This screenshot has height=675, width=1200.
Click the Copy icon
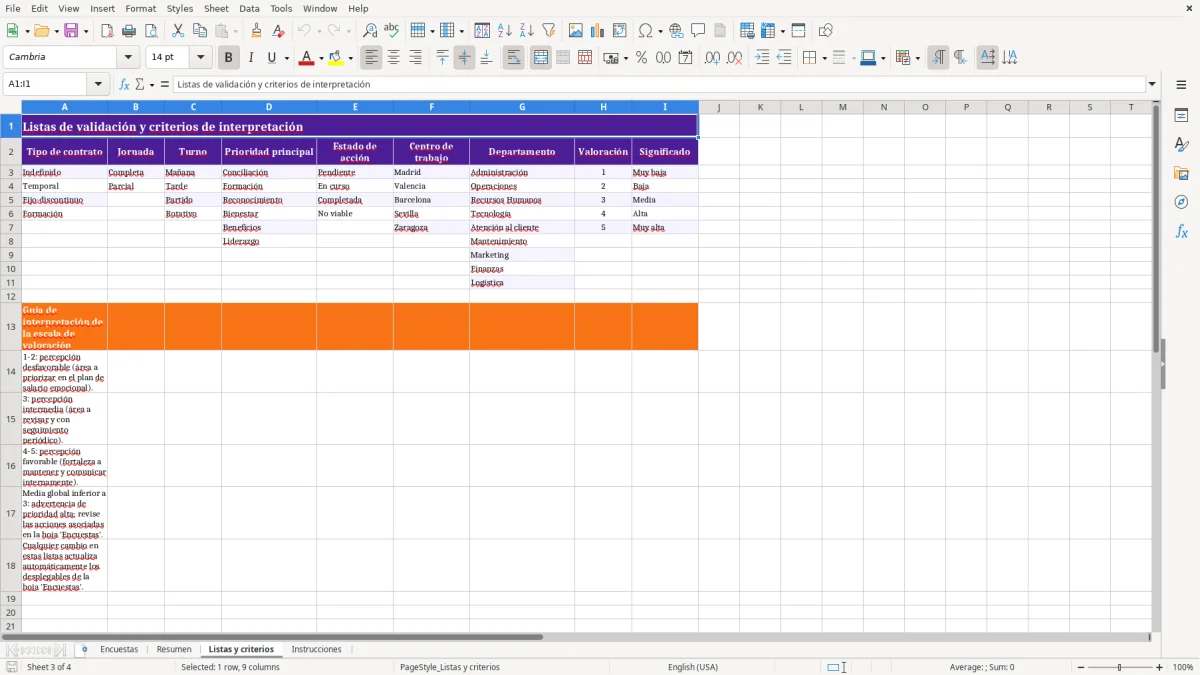[x=200, y=31]
